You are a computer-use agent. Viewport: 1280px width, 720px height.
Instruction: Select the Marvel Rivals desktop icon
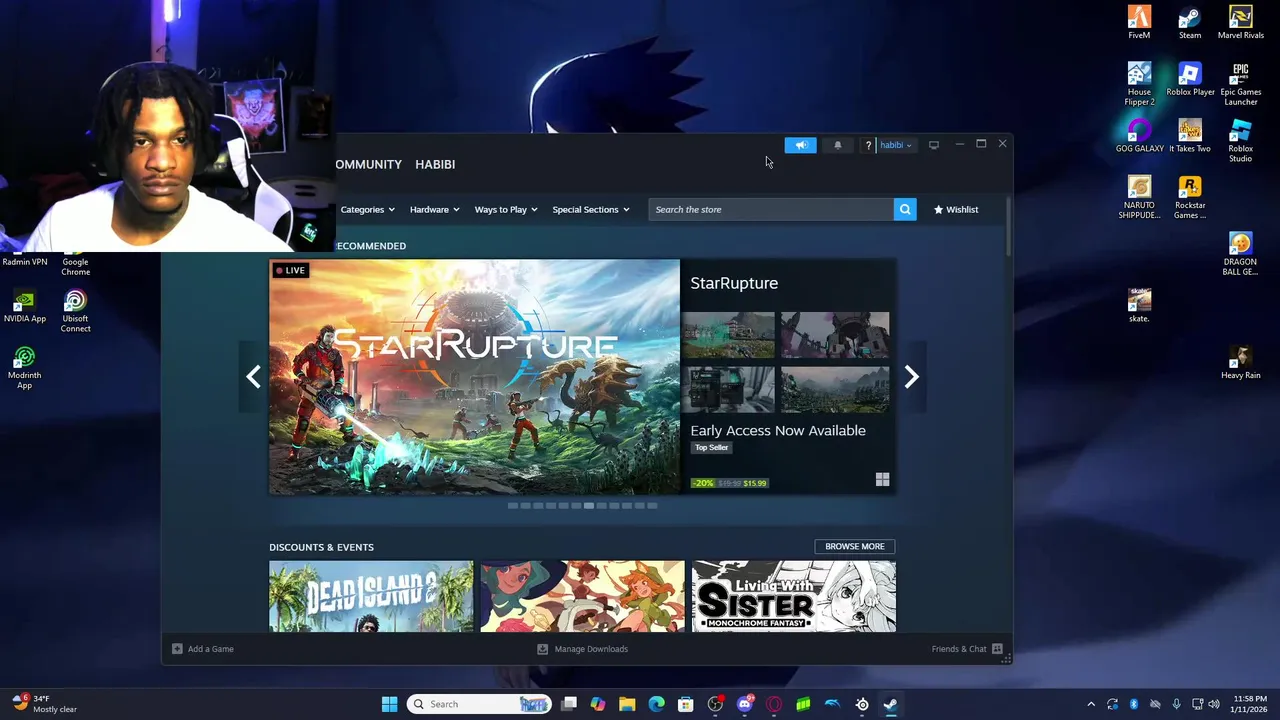(x=1241, y=22)
